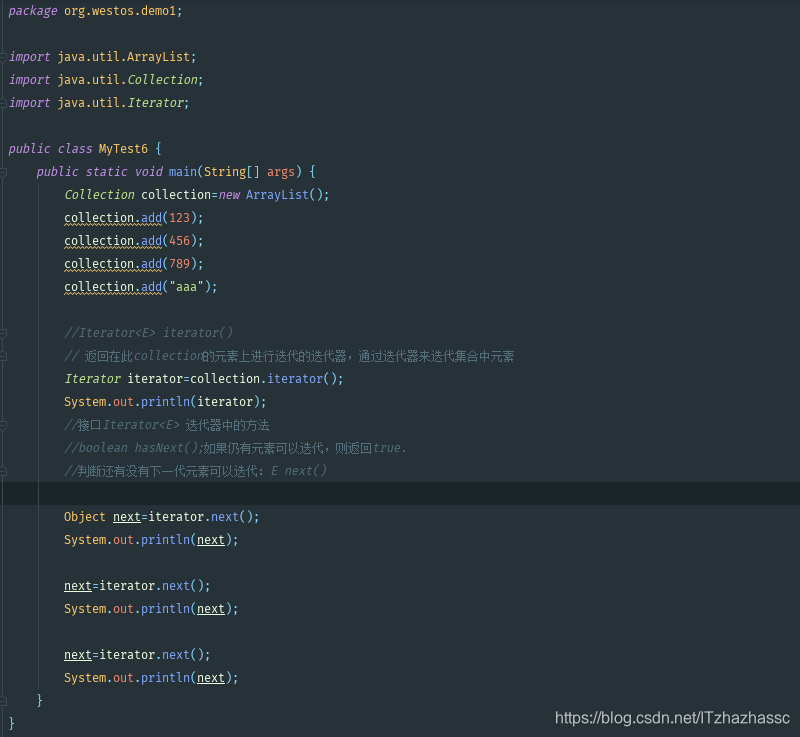Click the System.out.println(iterator) line
The height and width of the screenshot is (737, 800).
click(x=165, y=402)
